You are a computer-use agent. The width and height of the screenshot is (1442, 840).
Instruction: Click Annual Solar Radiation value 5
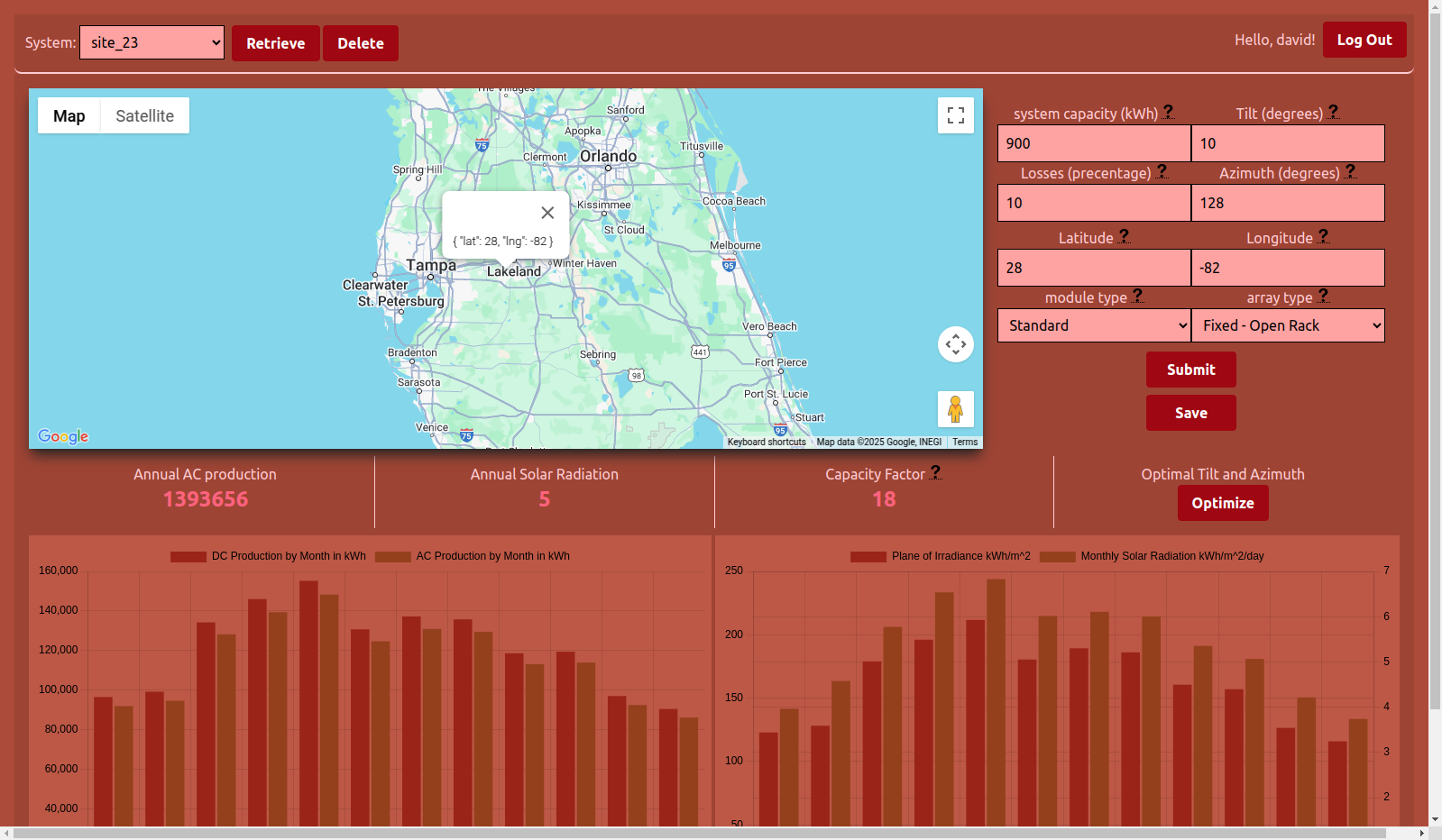(545, 499)
